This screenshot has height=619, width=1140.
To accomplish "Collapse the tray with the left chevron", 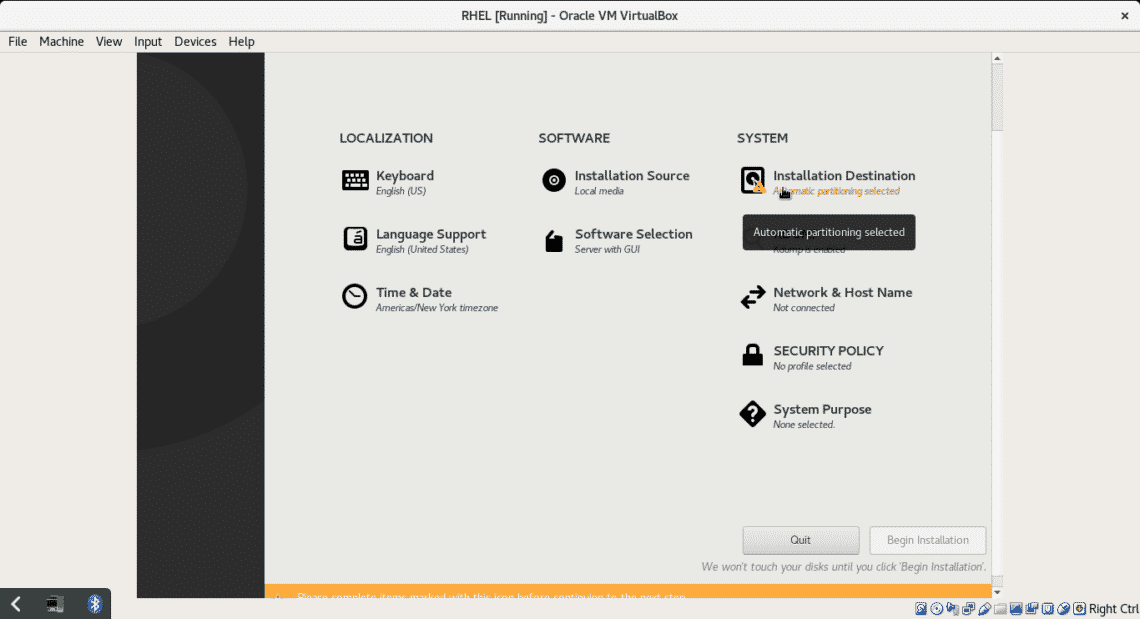I will pos(16,604).
